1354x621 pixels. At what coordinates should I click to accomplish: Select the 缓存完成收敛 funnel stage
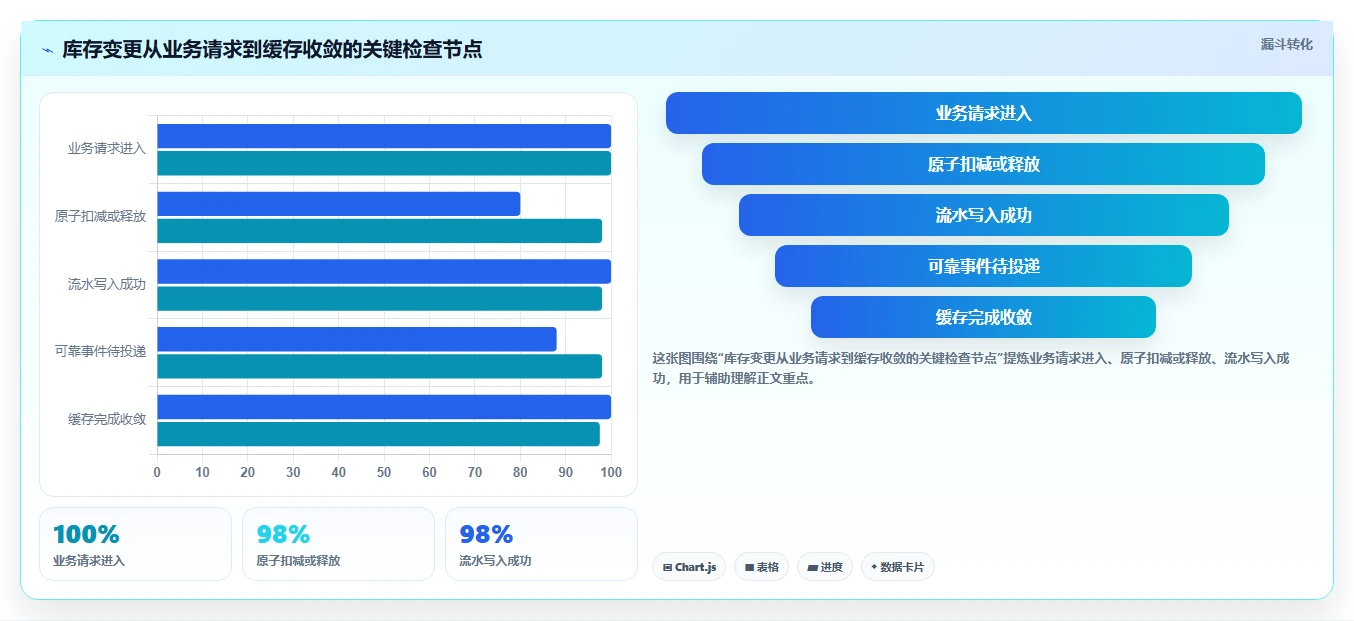click(x=984, y=317)
